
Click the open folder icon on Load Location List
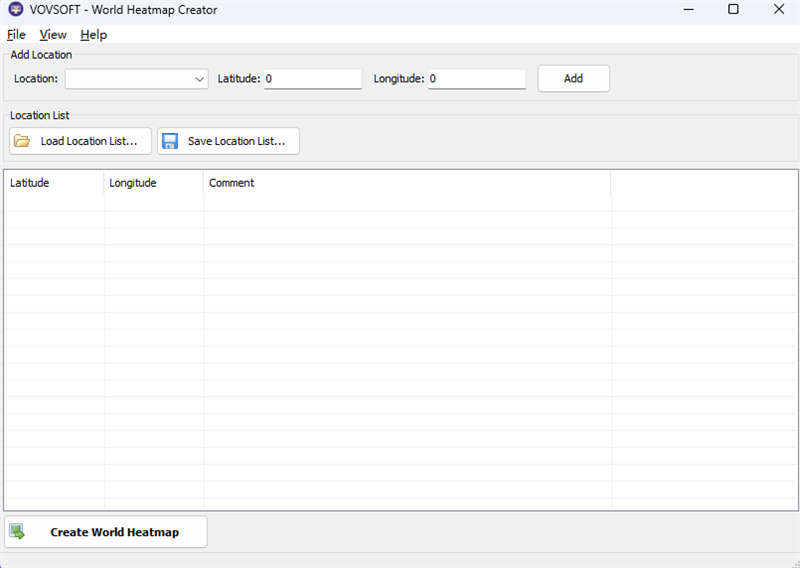(21, 141)
